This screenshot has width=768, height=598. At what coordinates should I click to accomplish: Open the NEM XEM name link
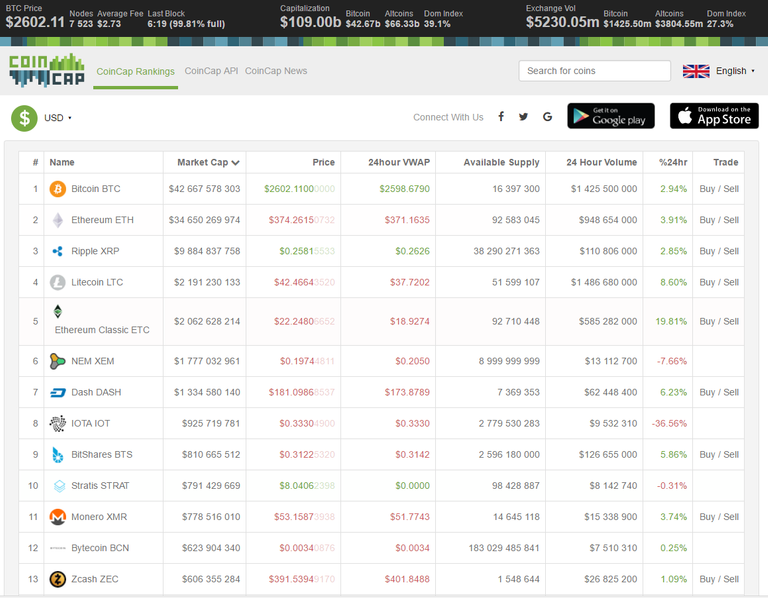click(93, 361)
